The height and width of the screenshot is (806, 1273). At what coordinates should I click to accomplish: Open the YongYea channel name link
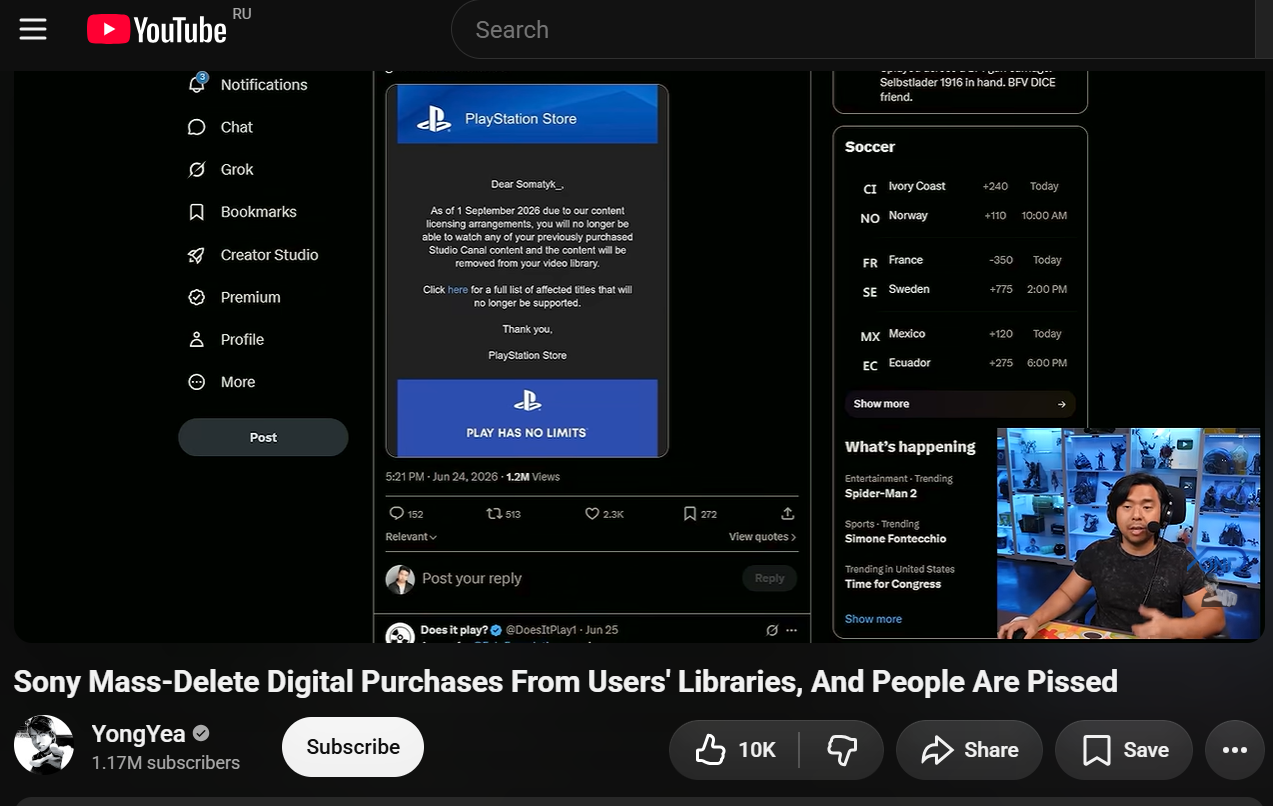click(139, 734)
